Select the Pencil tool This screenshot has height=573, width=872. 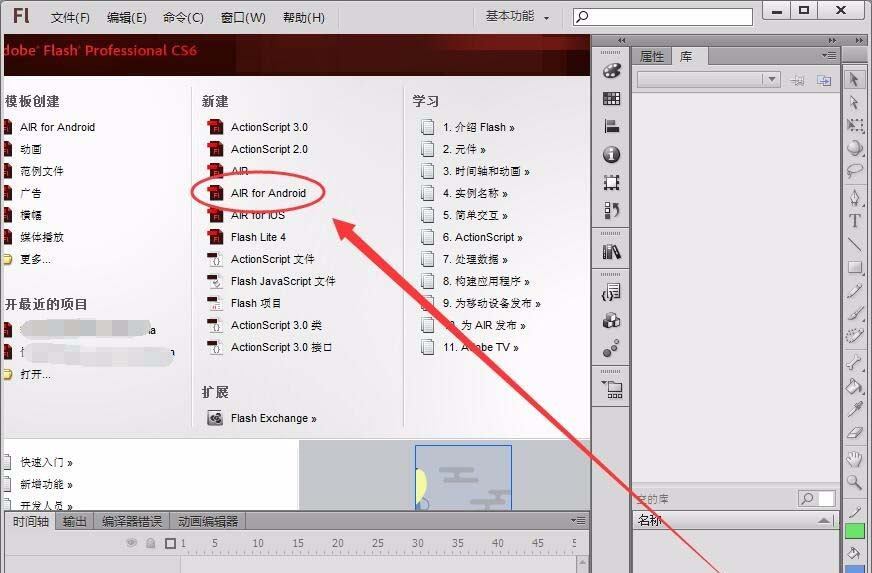(855, 290)
